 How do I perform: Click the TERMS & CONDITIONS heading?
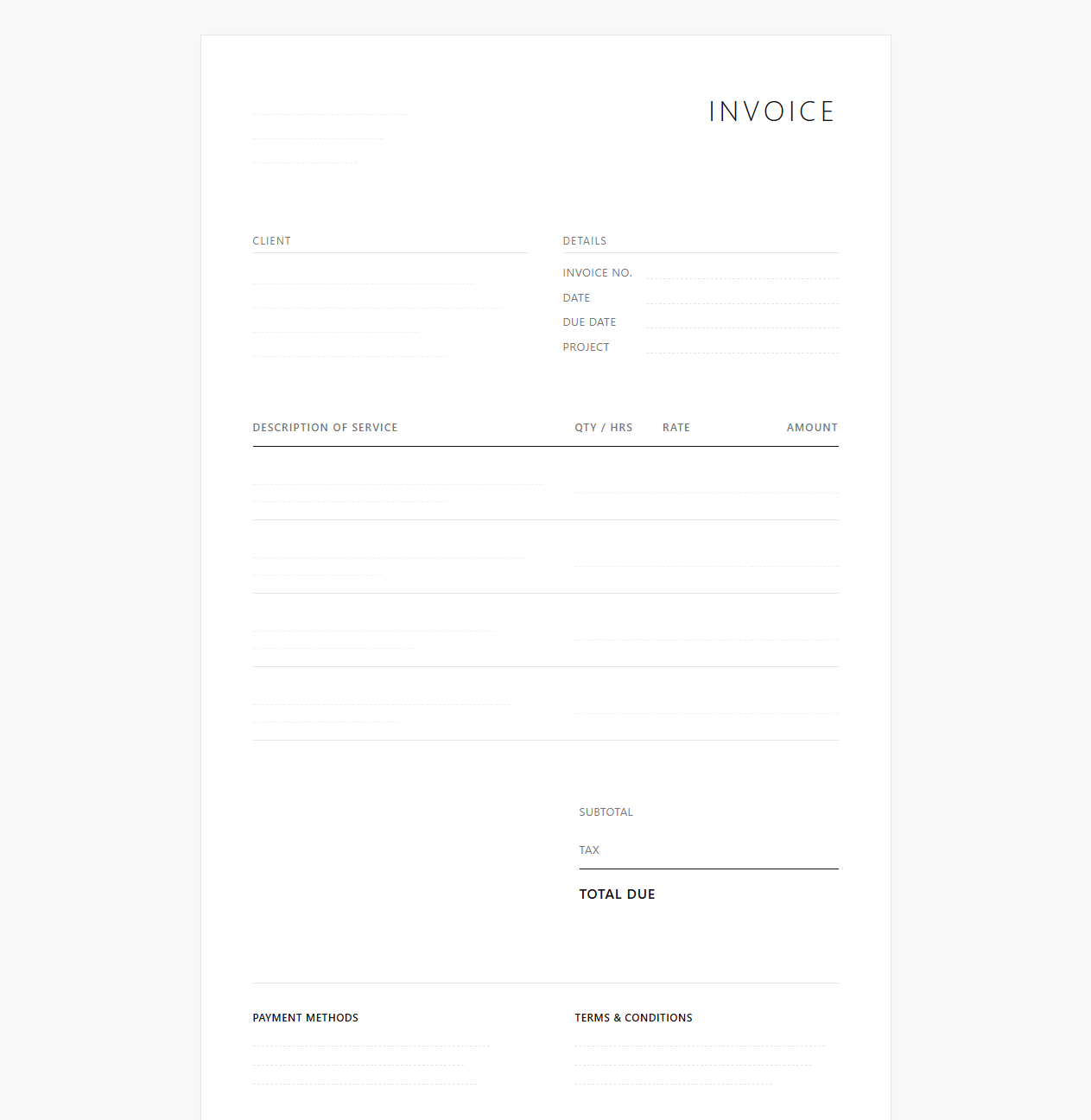tap(633, 1018)
